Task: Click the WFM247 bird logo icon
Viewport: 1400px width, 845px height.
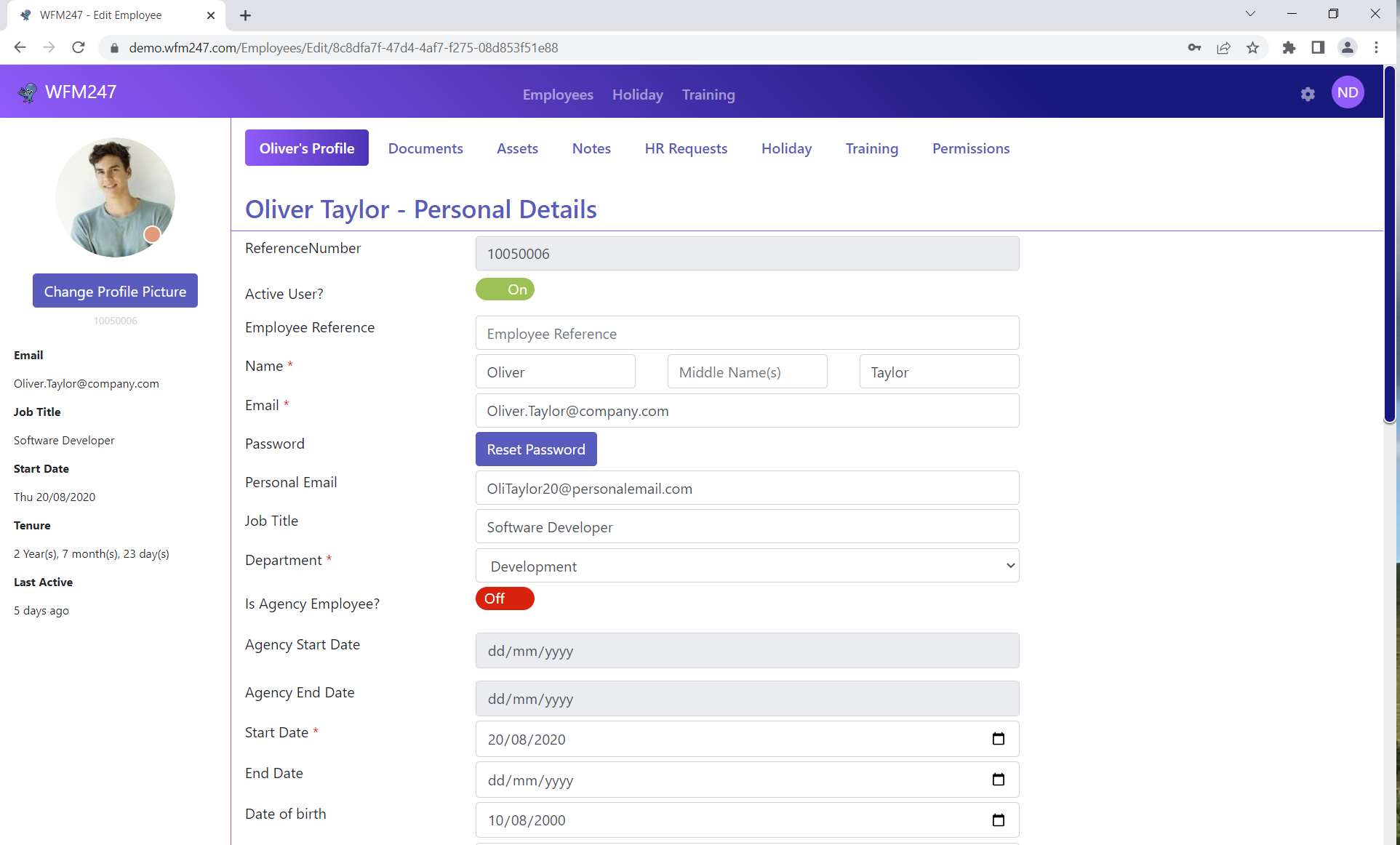Action: pos(28,92)
